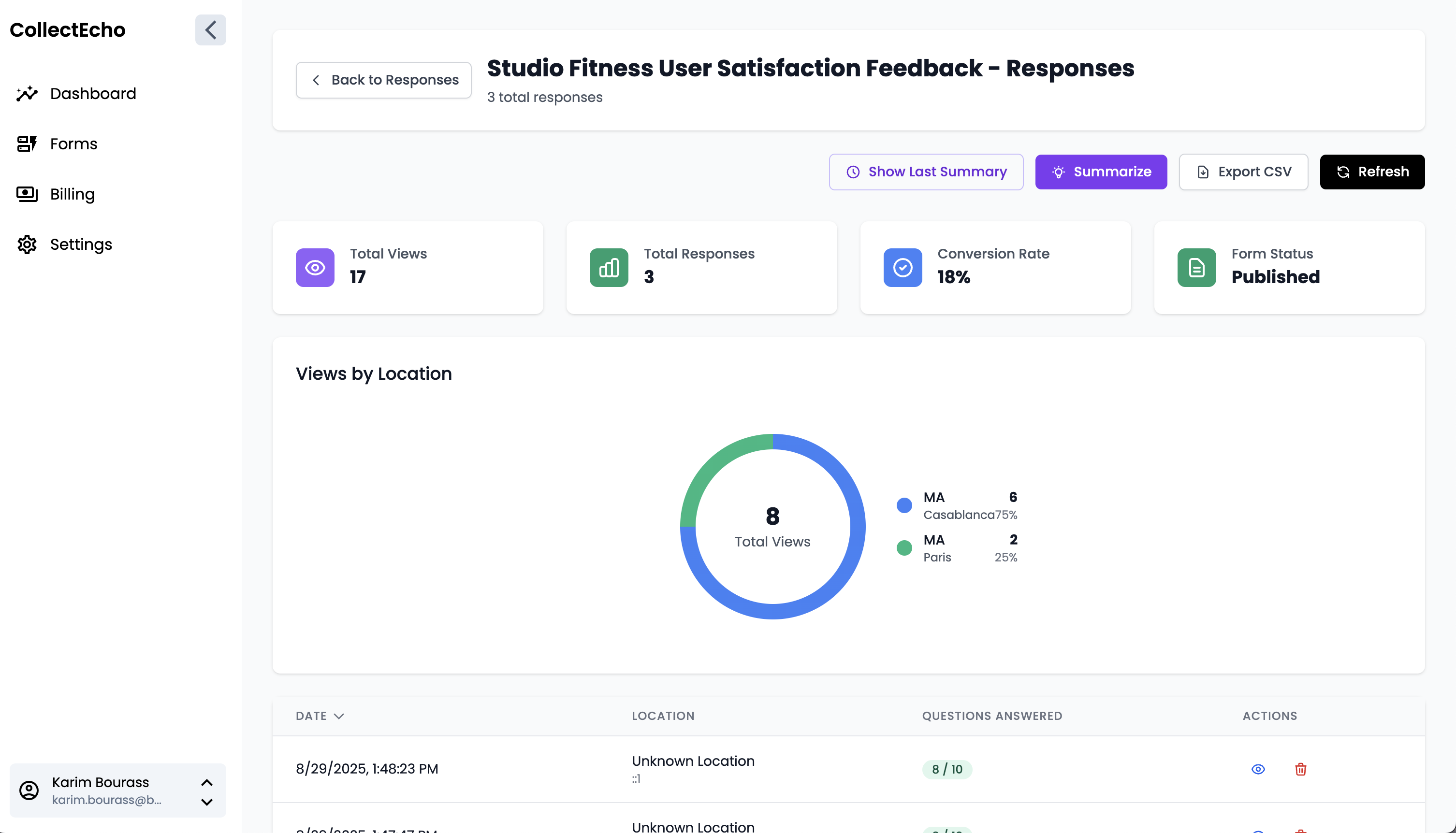Image resolution: width=1456 pixels, height=833 pixels.
Task: Click the '18%' conversion rate value
Action: point(953,277)
